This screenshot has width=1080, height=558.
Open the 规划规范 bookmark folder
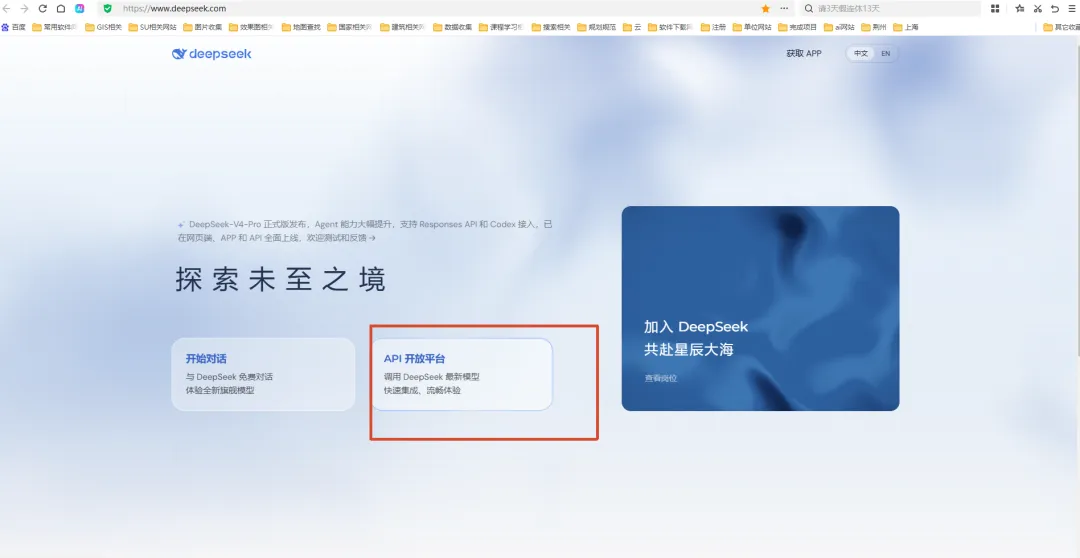click(596, 28)
